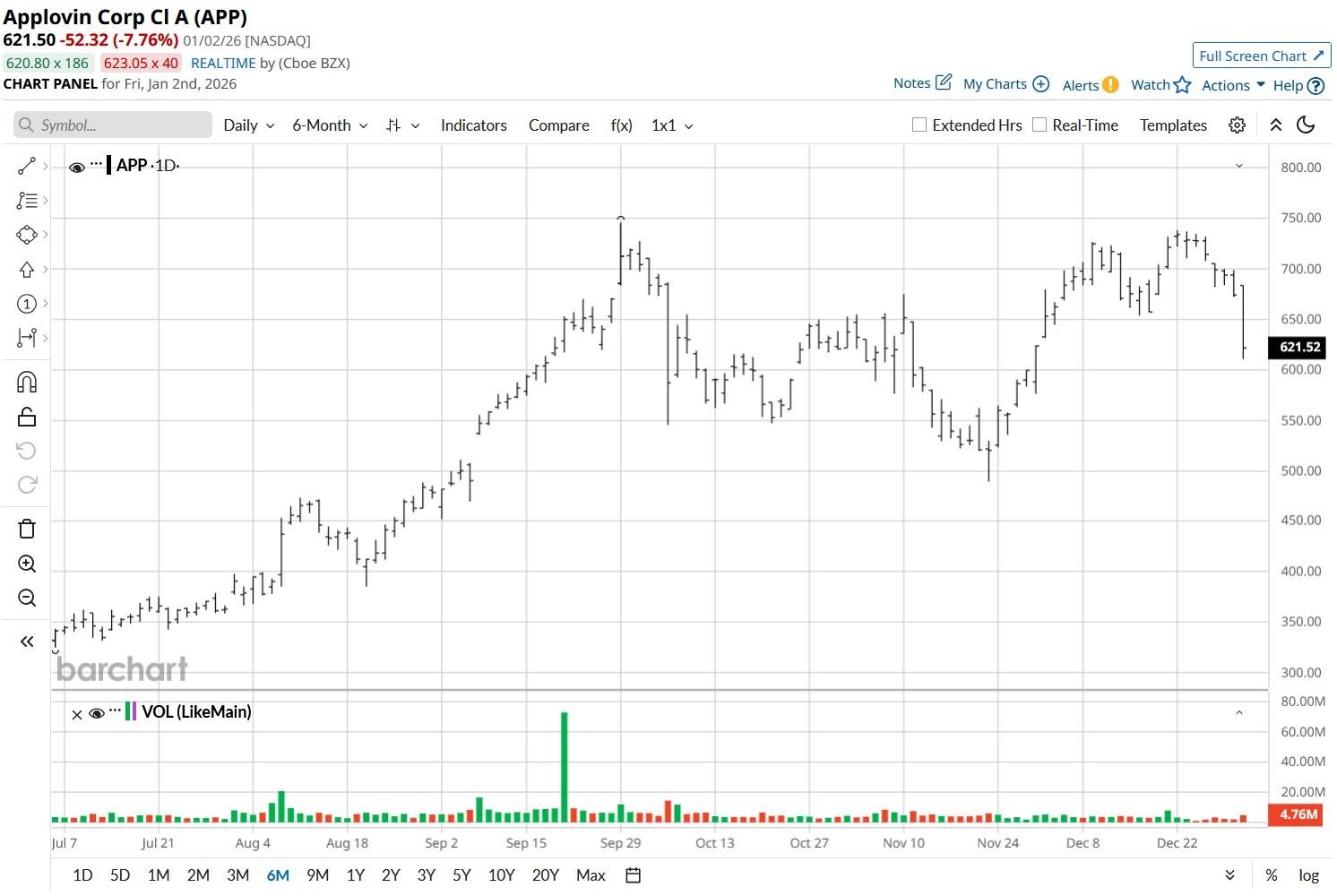Open the chart settings gear
Image resolution: width=1337 pixels, height=896 pixels.
pyautogui.click(x=1237, y=125)
